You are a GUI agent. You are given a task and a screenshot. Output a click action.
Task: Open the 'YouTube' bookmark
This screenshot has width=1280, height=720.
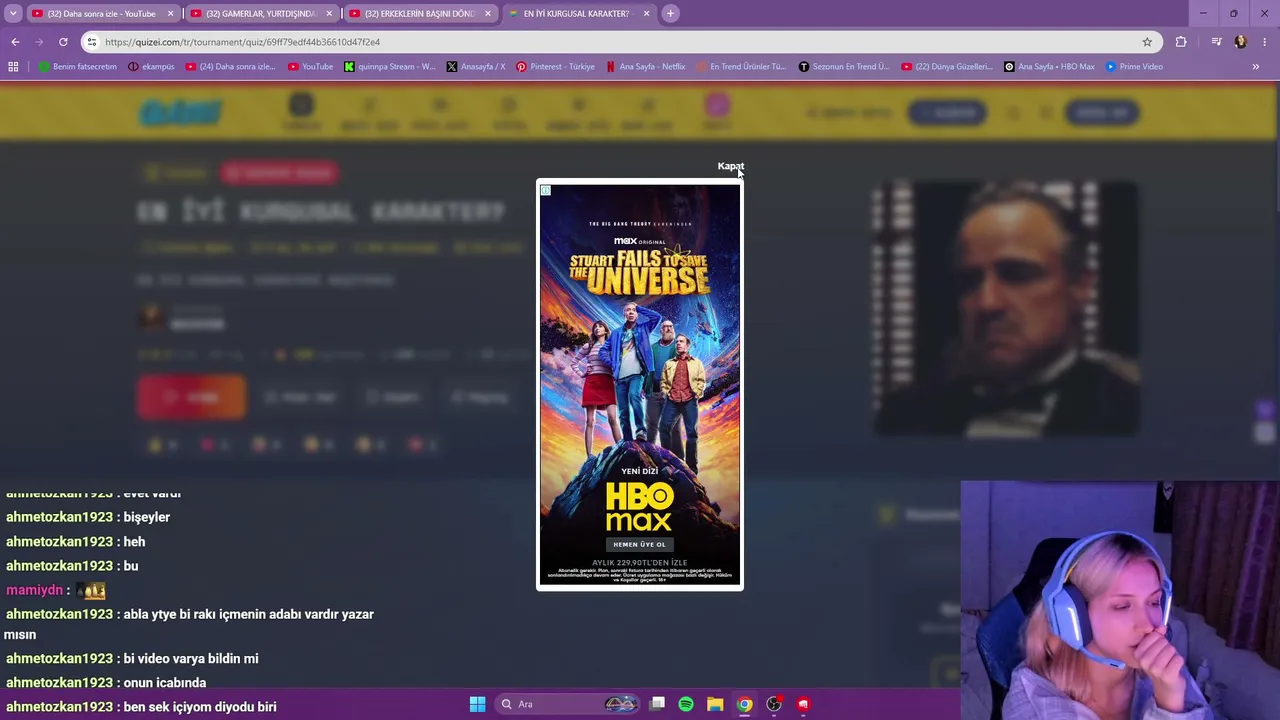tap(310, 67)
